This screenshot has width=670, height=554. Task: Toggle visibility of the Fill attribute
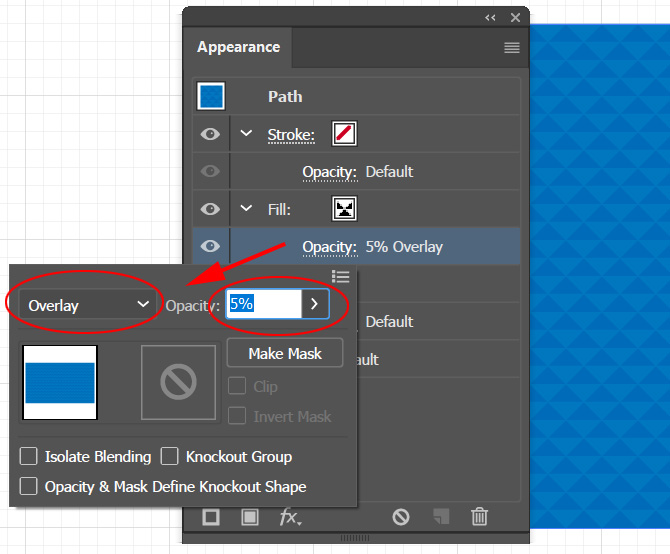[210, 209]
